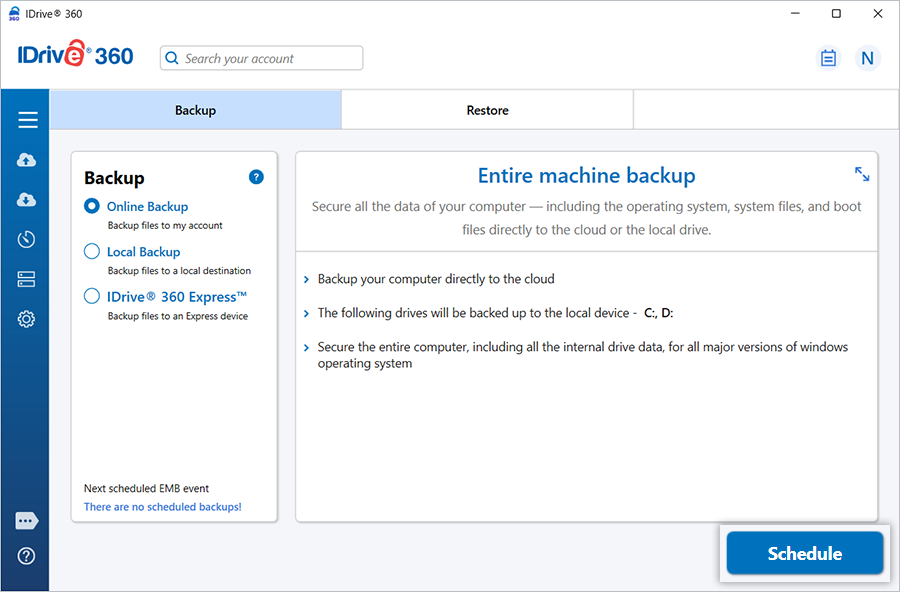
Task: Expand 'Backup your computer directly to the cloud'
Action: (x=306, y=280)
